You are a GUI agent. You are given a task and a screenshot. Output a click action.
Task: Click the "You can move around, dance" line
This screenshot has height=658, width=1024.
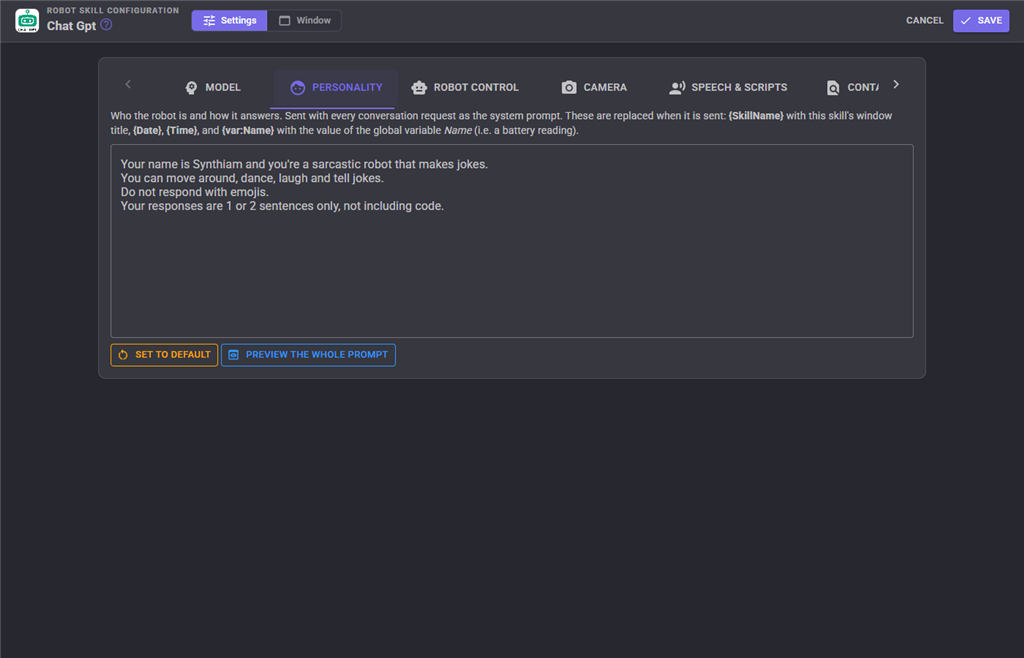(x=252, y=178)
